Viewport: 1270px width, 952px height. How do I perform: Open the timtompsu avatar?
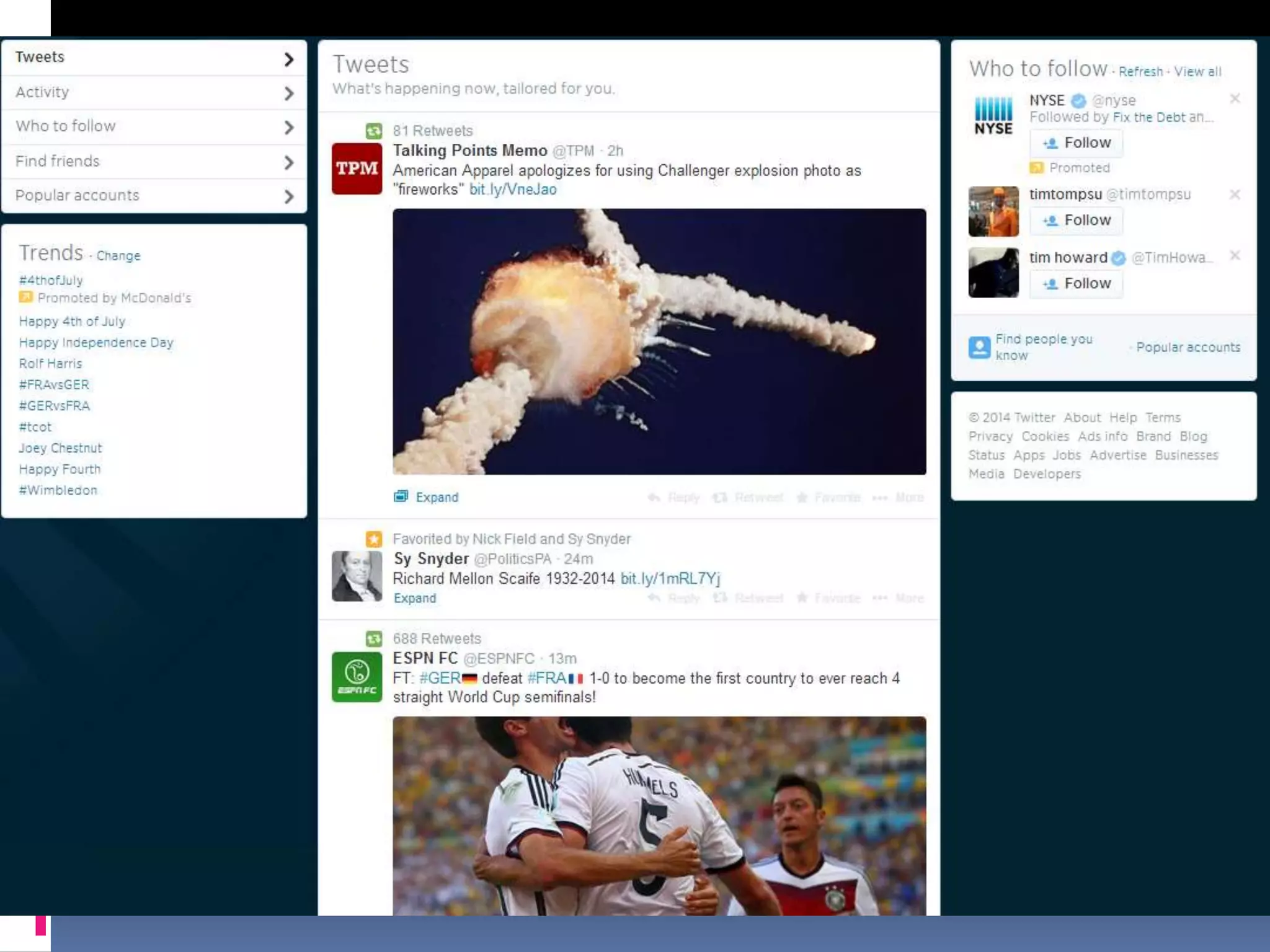[x=993, y=211]
